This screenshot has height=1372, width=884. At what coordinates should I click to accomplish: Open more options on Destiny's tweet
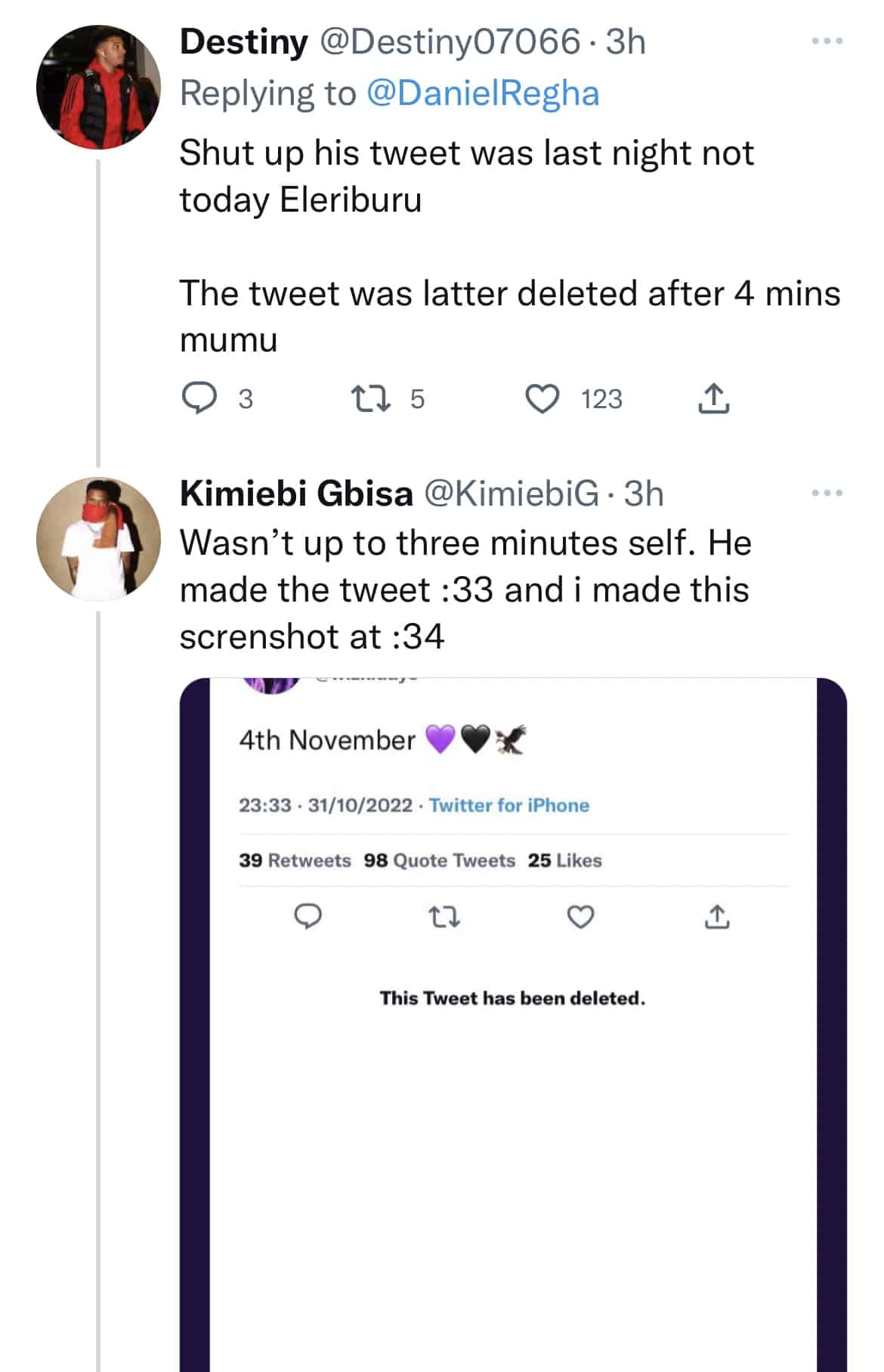(827, 42)
